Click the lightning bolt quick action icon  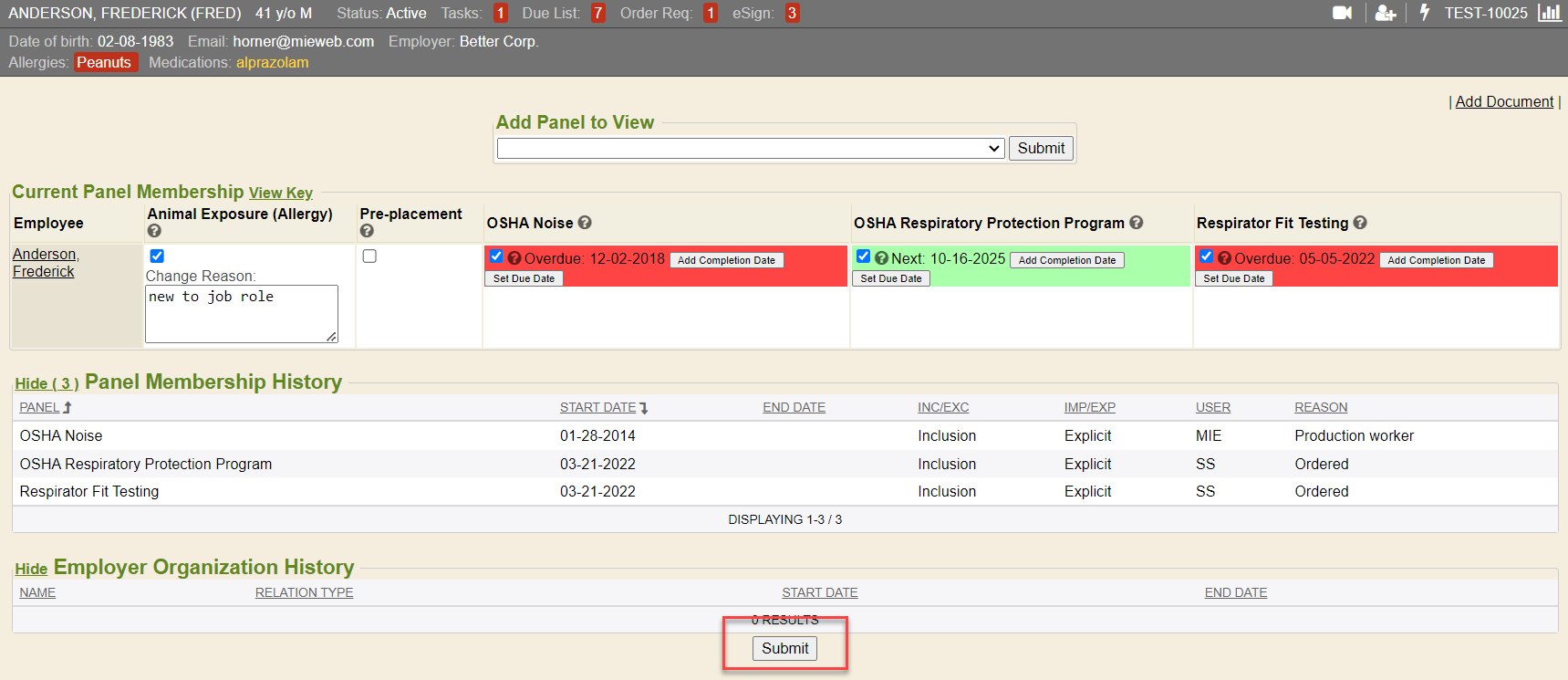[x=1424, y=13]
